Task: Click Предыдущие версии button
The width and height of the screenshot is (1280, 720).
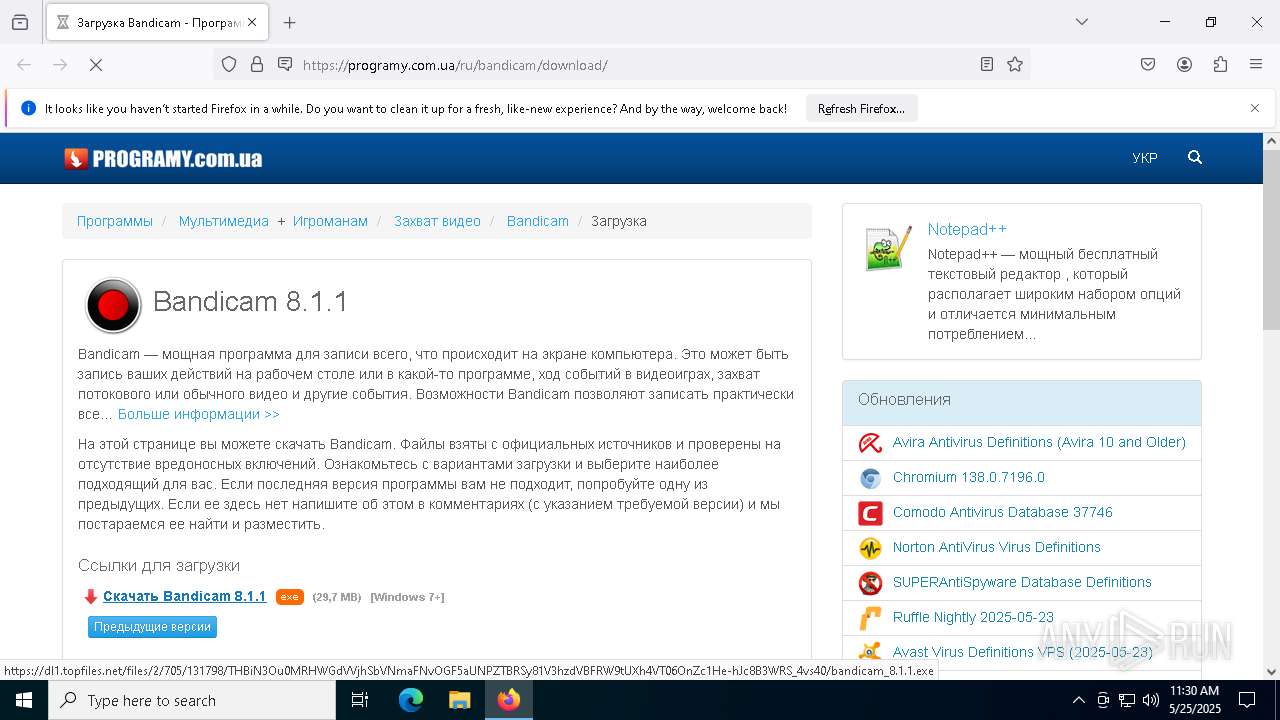Action: (153, 627)
